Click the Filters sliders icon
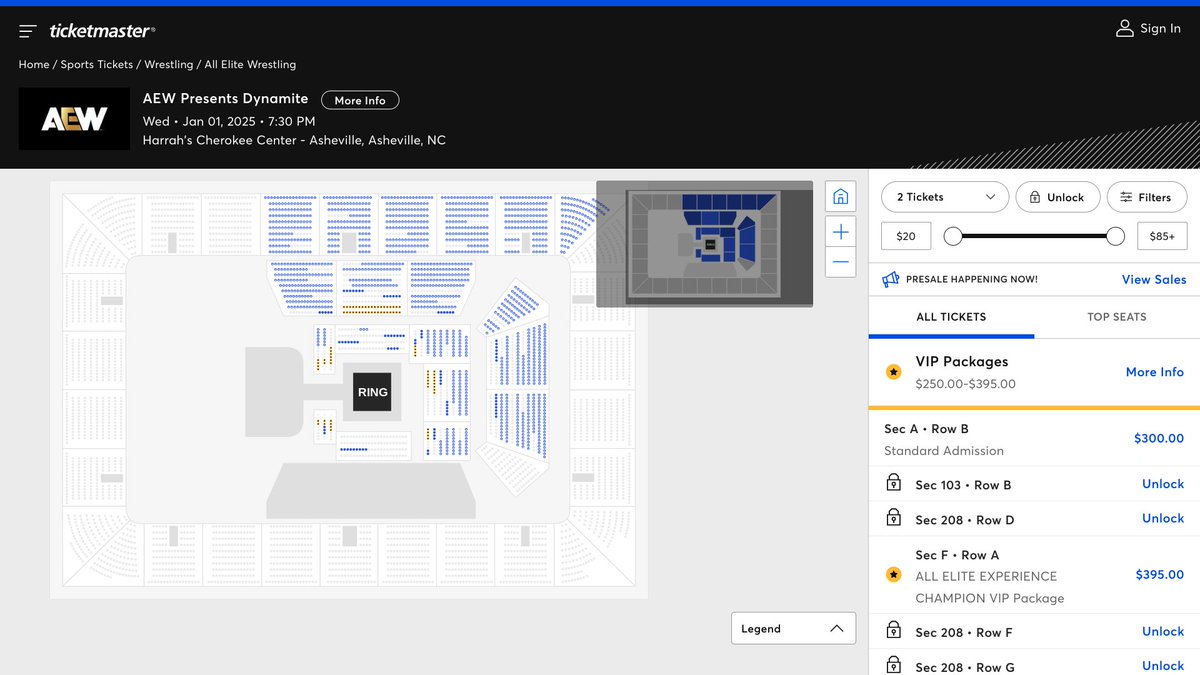Screen dimensions: 1200x675 (x=1126, y=197)
